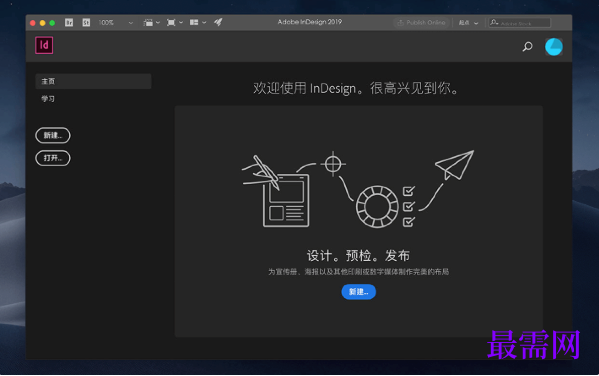Click the InDesign Id logo icon

(x=44, y=45)
